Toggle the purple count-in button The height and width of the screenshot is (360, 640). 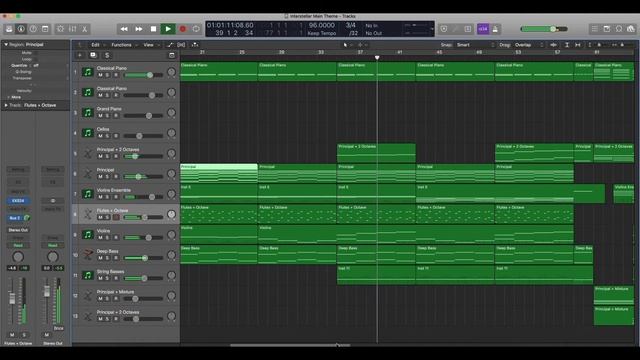coord(483,29)
